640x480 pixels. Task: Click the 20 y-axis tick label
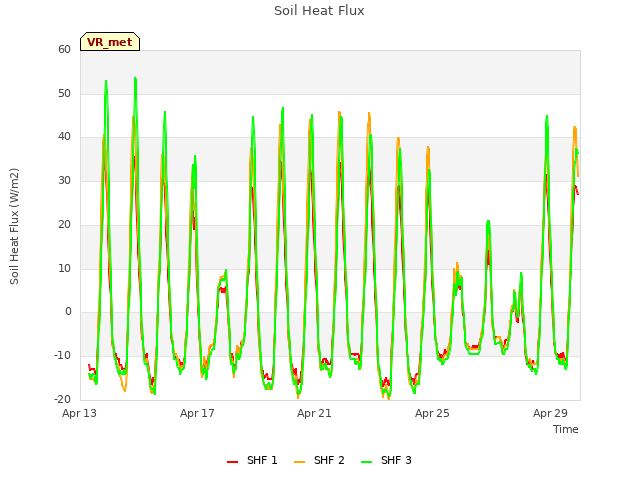pyautogui.click(x=64, y=224)
